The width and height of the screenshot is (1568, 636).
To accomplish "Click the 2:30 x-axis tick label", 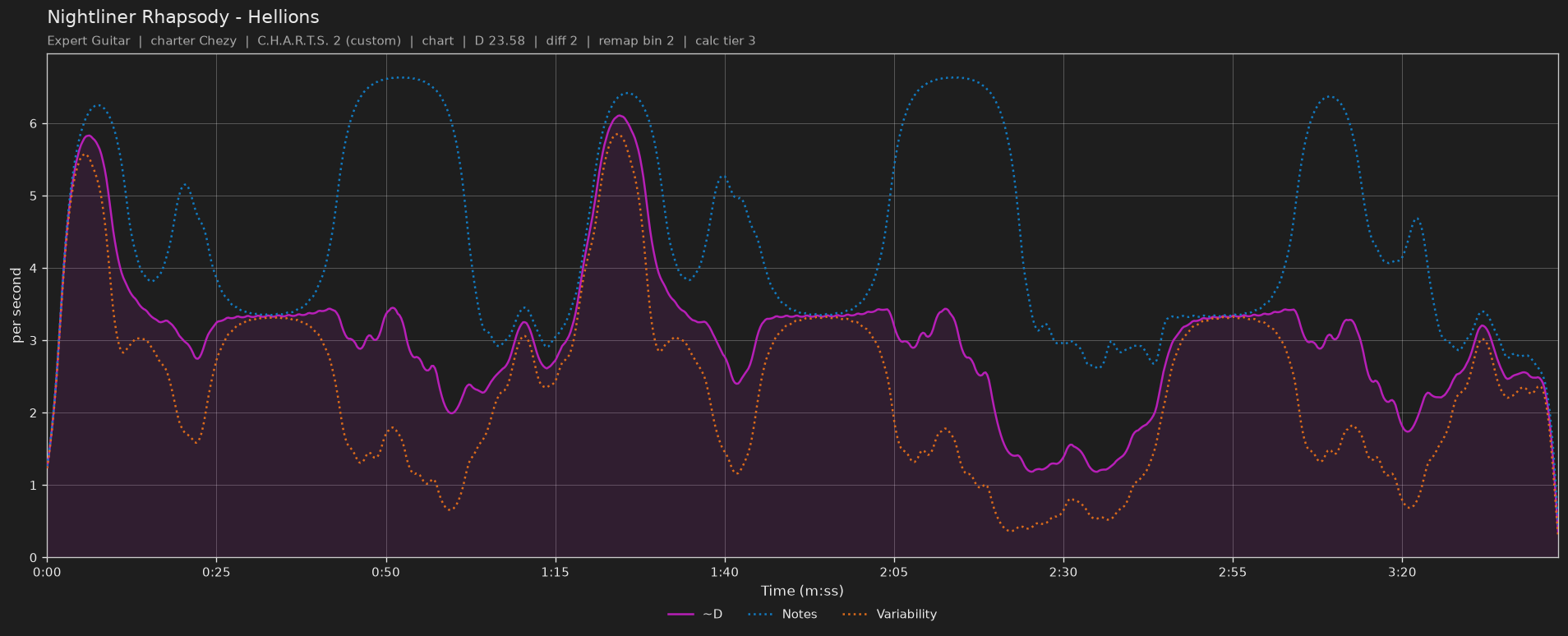I will [x=1063, y=572].
